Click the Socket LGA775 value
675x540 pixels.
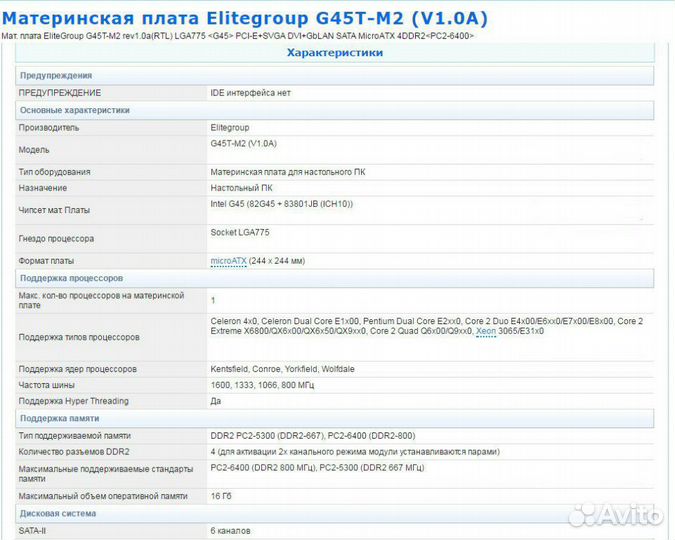pos(240,233)
